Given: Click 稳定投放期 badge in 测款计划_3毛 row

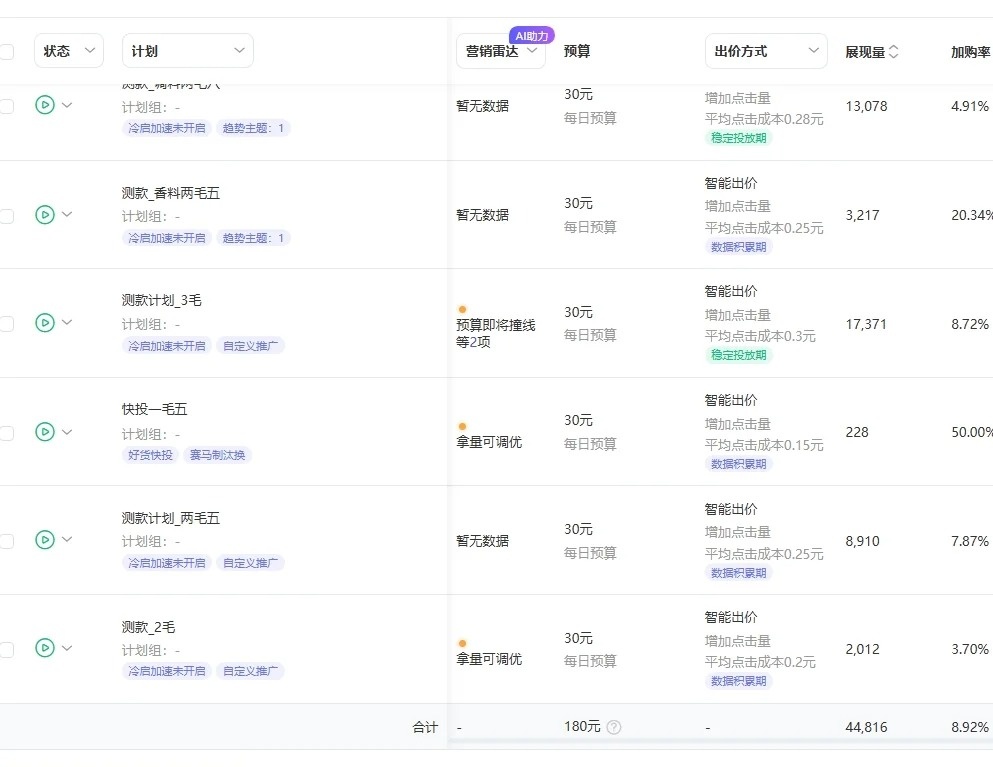Looking at the screenshot, I should (x=738, y=355).
